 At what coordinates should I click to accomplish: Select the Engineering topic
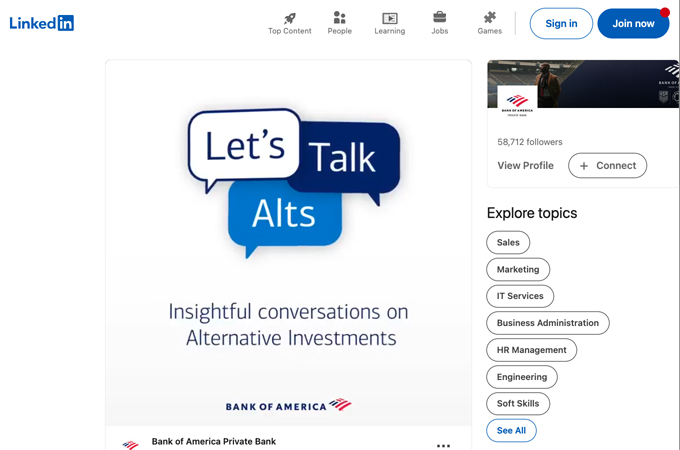pos(522,377)
